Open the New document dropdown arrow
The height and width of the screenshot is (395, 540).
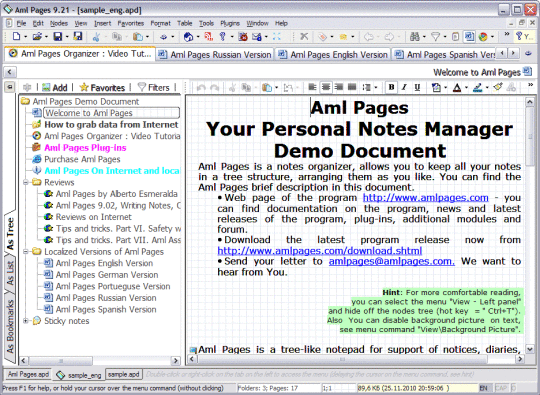25,37
